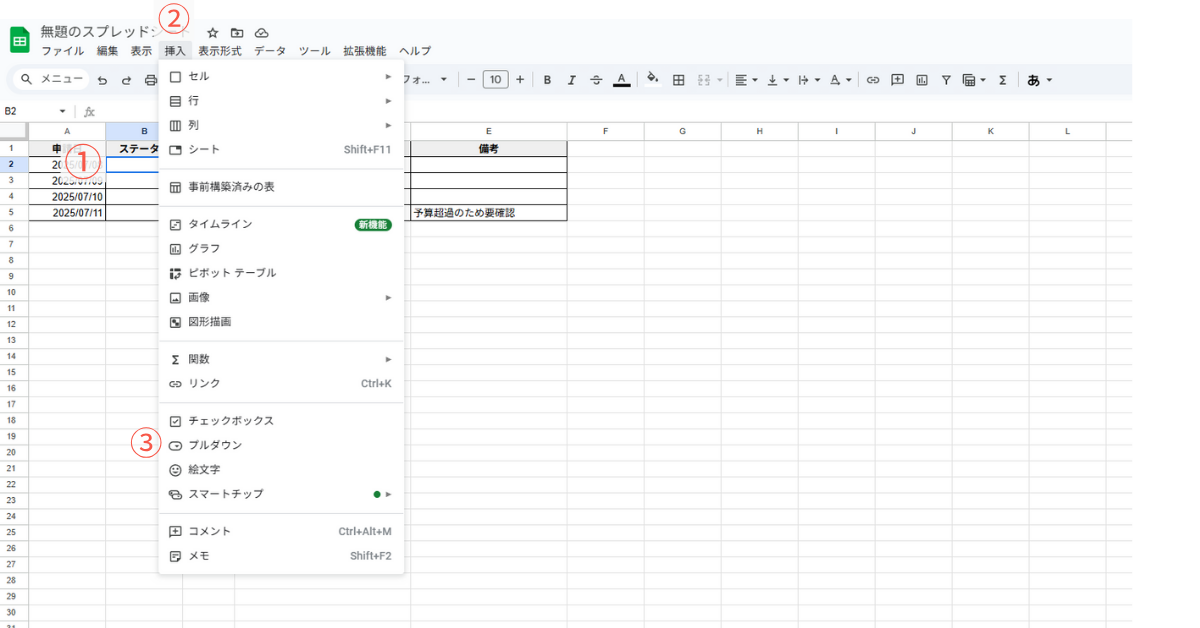This screenshot has height=628, width=1200.
Task: Insert a checkbox from the menu
Action: pos(231,421)
